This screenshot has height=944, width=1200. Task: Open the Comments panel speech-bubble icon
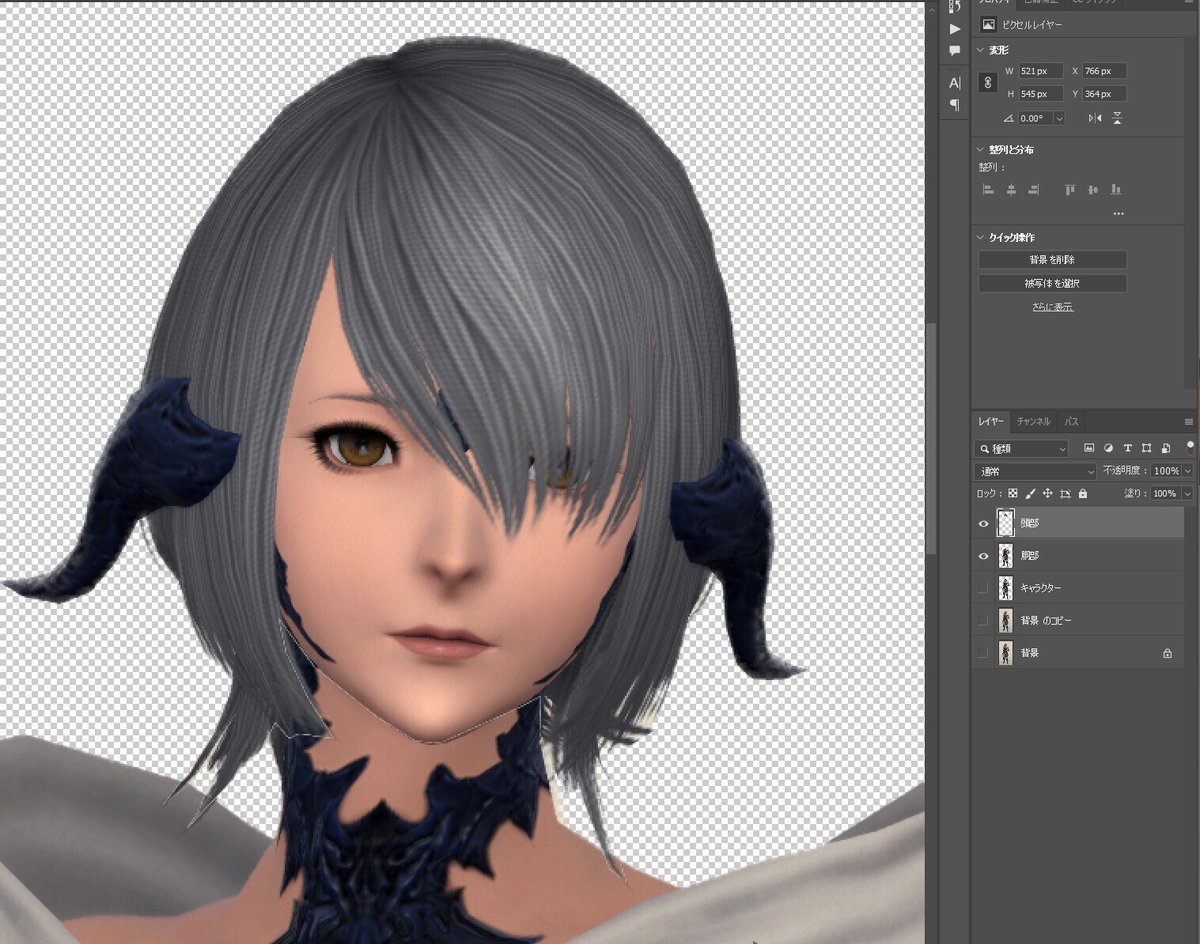[x=955, y=50]
